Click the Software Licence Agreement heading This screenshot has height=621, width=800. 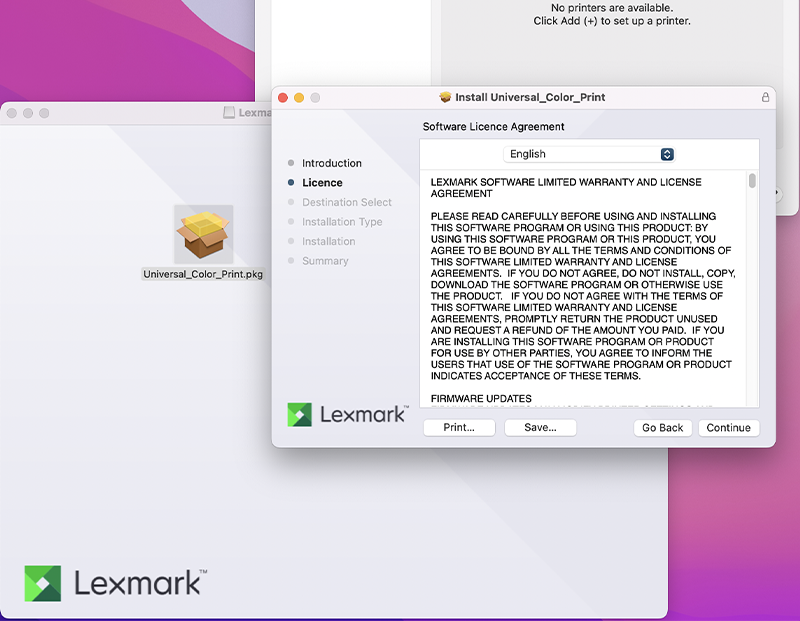493,127
